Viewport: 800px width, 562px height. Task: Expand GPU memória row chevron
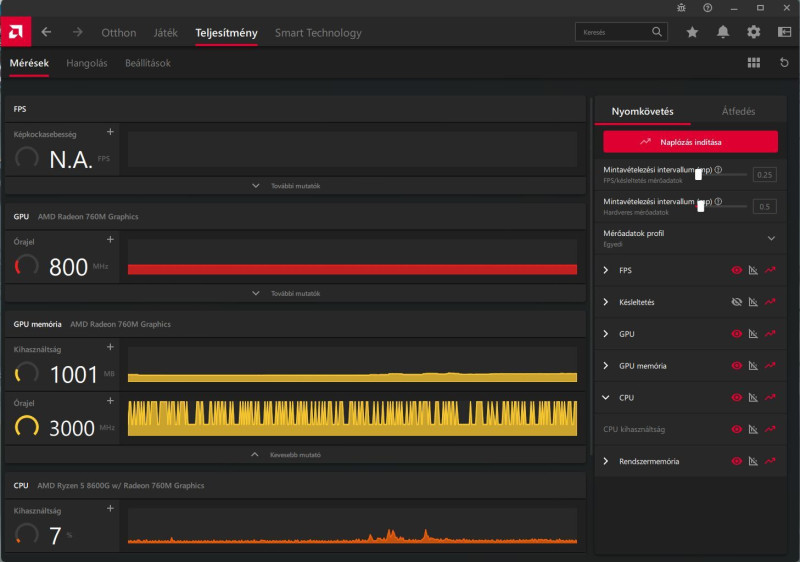(606, 366)
